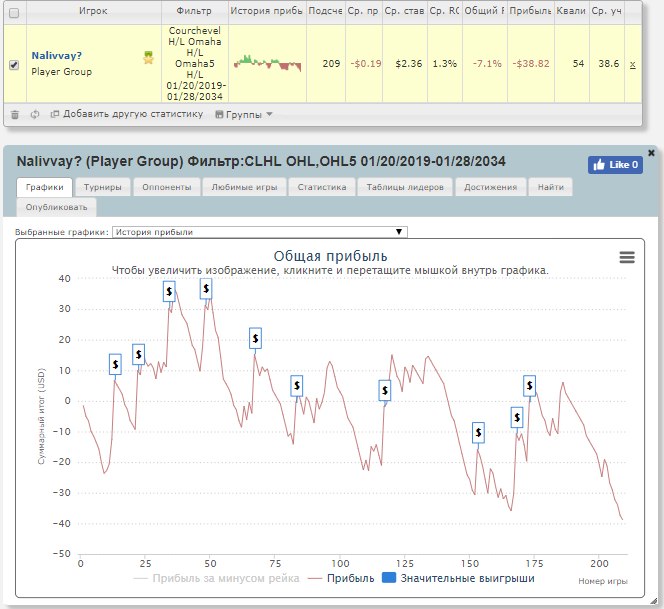Click the refresh arrows icon below the table

click(35, 114)
